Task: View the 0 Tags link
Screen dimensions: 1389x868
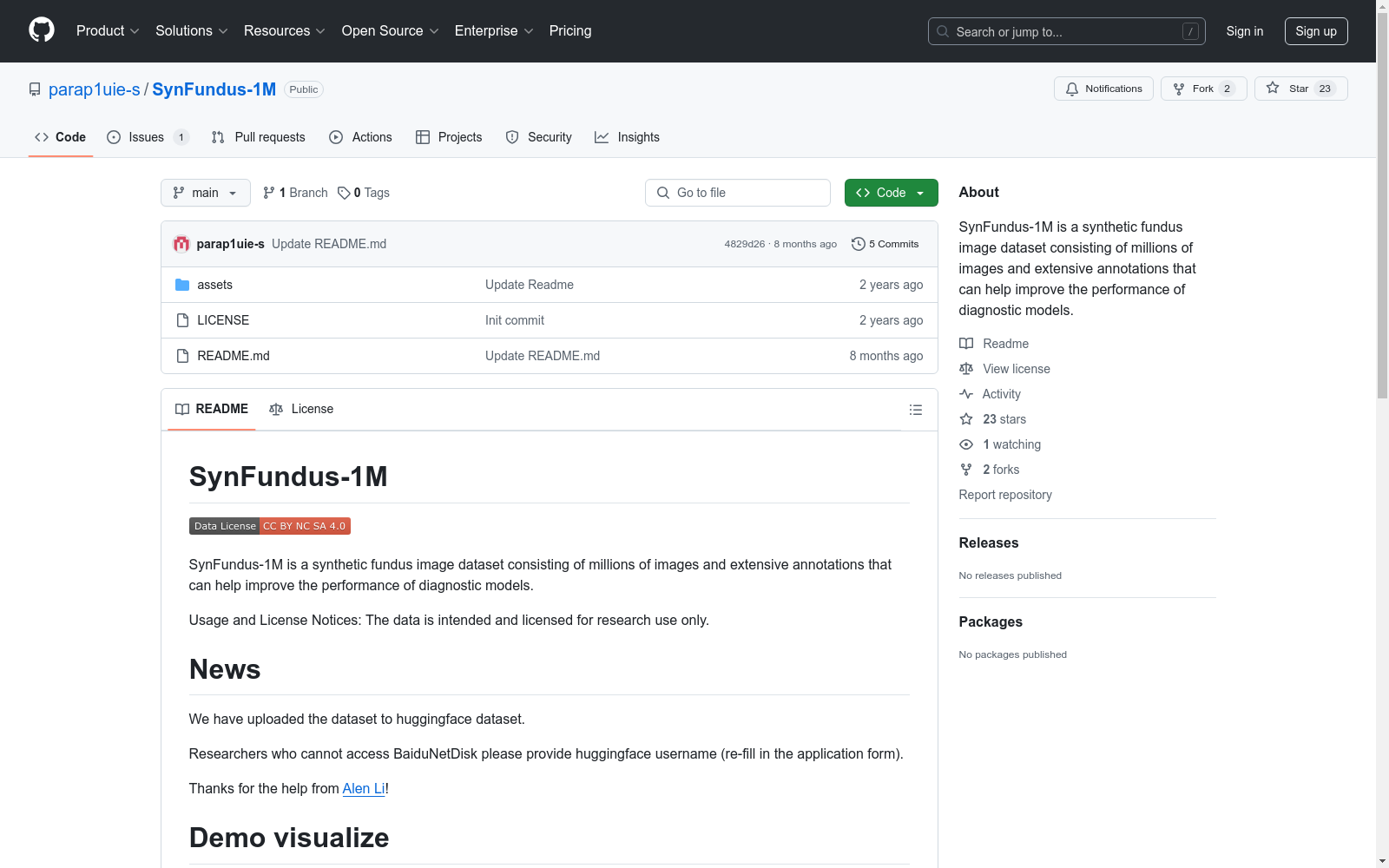Action: 364,193
